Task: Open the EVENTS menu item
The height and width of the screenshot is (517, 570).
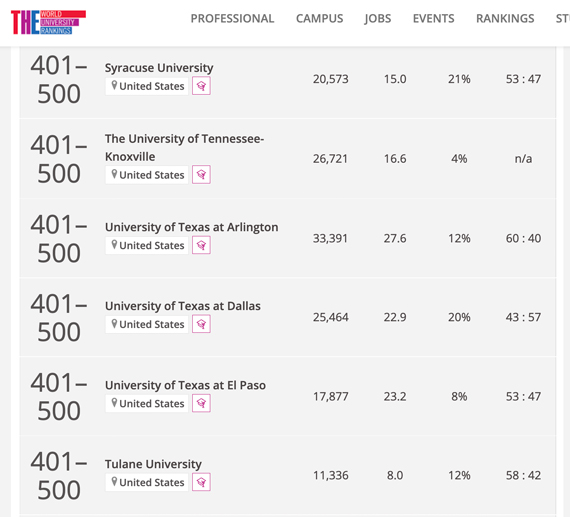Action: coord(433,19)
